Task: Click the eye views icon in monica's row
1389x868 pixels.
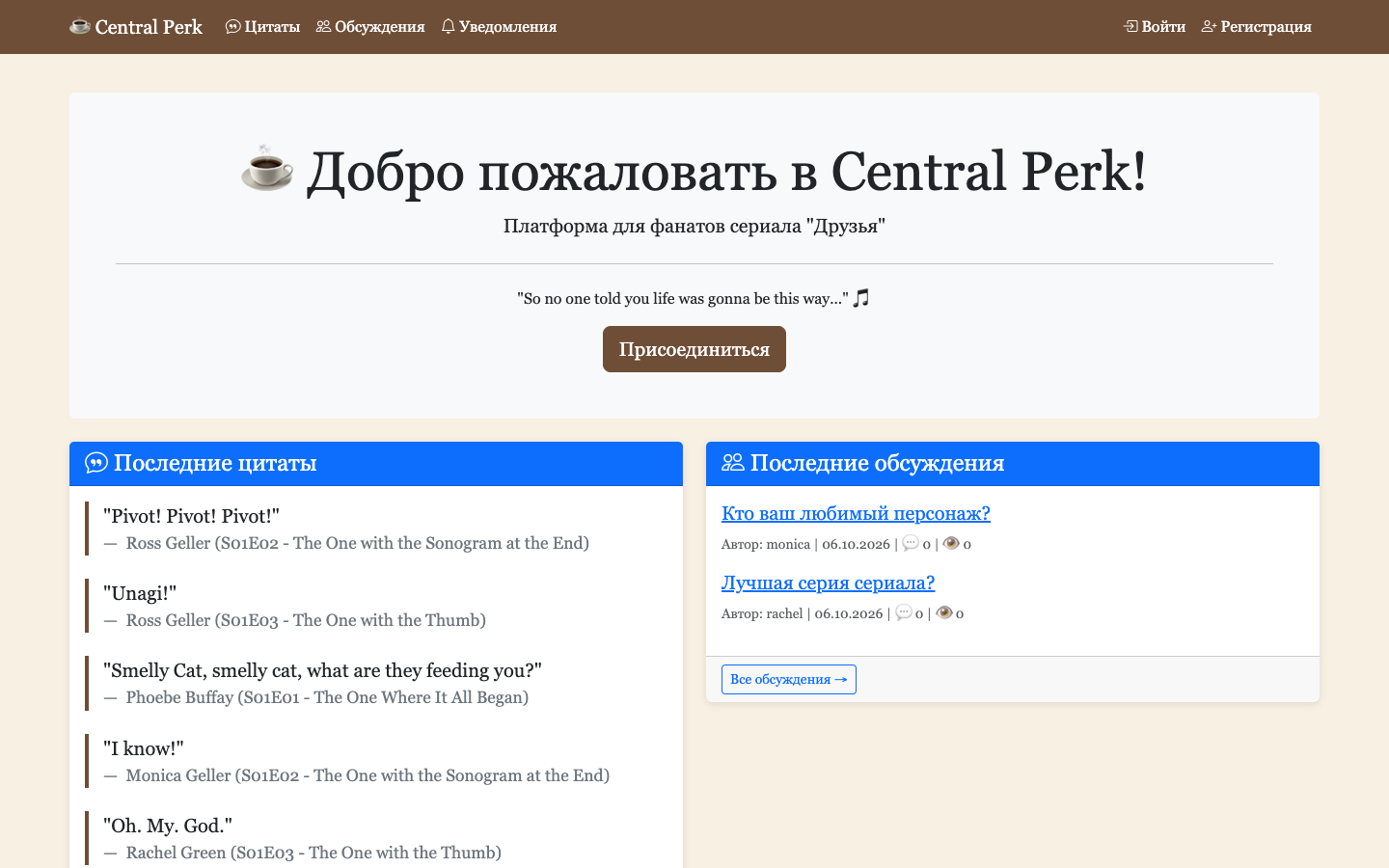Action: [951, 543]
